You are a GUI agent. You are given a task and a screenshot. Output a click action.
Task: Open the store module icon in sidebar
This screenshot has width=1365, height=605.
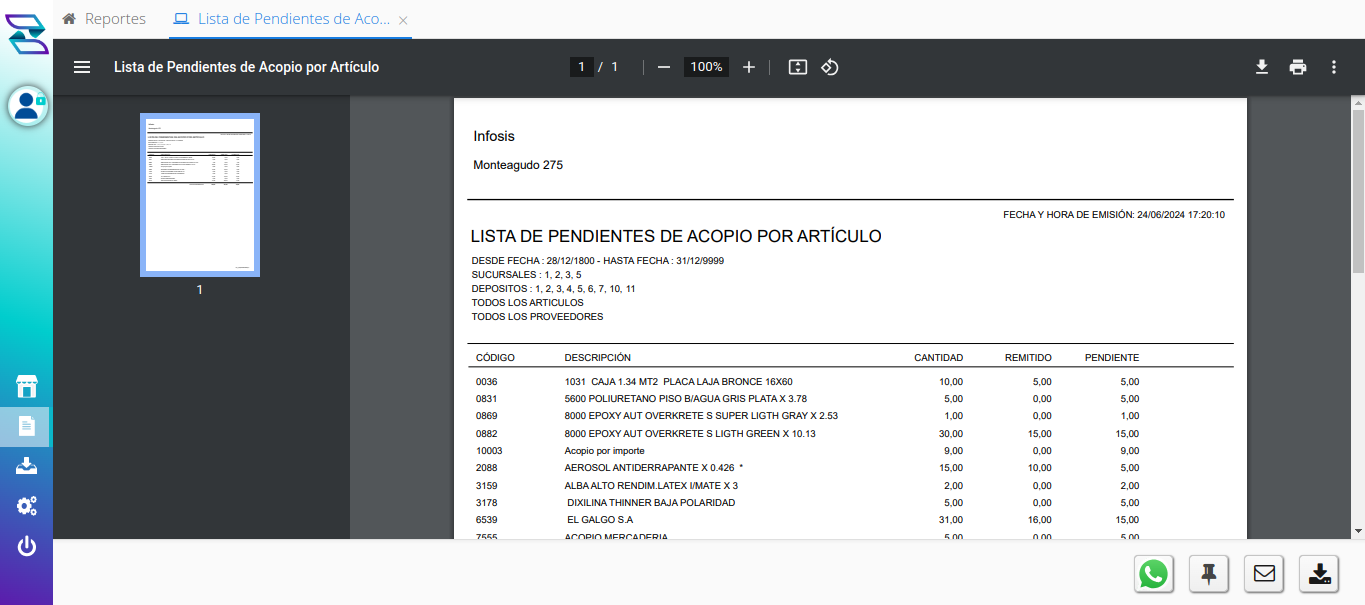[x=27, y=386]
